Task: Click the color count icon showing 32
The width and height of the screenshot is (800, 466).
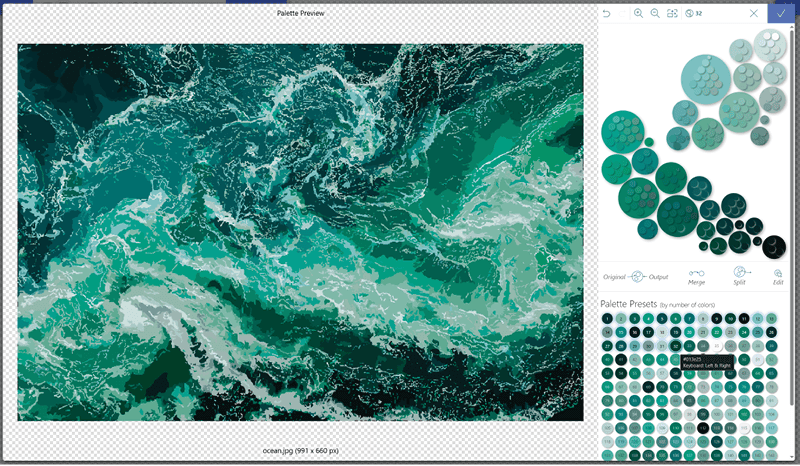Action: (x=693, y=13)
